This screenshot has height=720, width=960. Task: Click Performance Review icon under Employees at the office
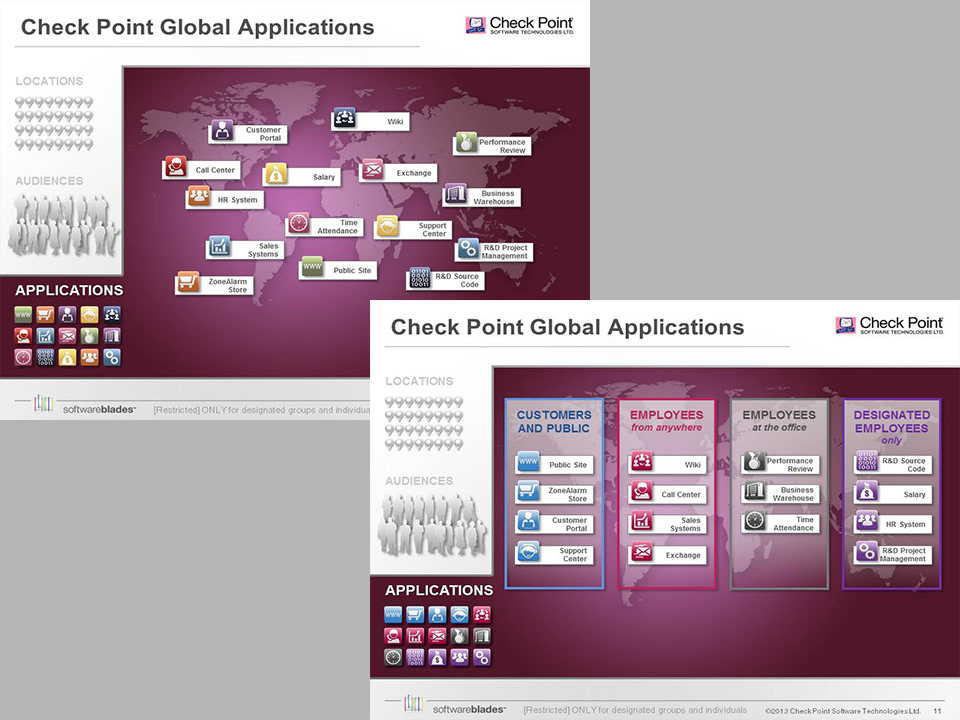pos(754,461)
